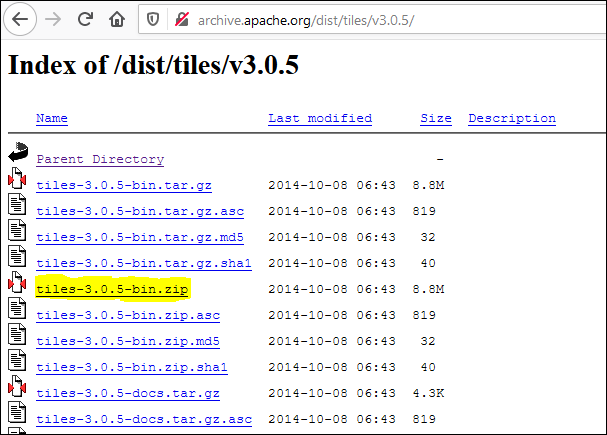Download tiles-3.0.5-docs.tar.gz
The image size is (607, 435).
point(128,393)
